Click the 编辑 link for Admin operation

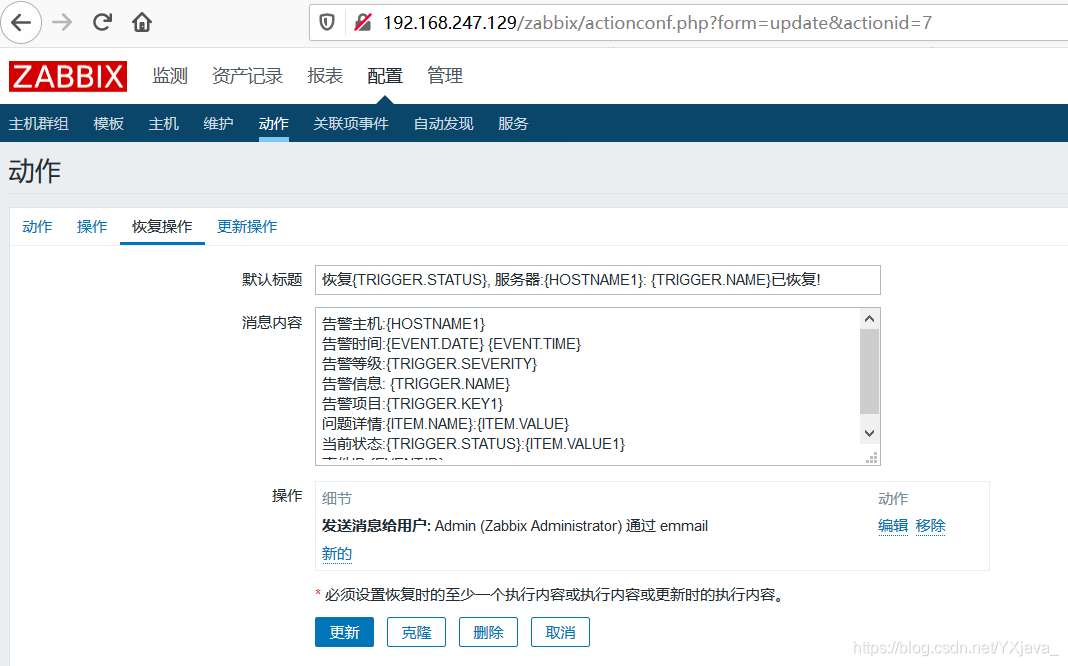pyautogui.click(x=893, y=526)
